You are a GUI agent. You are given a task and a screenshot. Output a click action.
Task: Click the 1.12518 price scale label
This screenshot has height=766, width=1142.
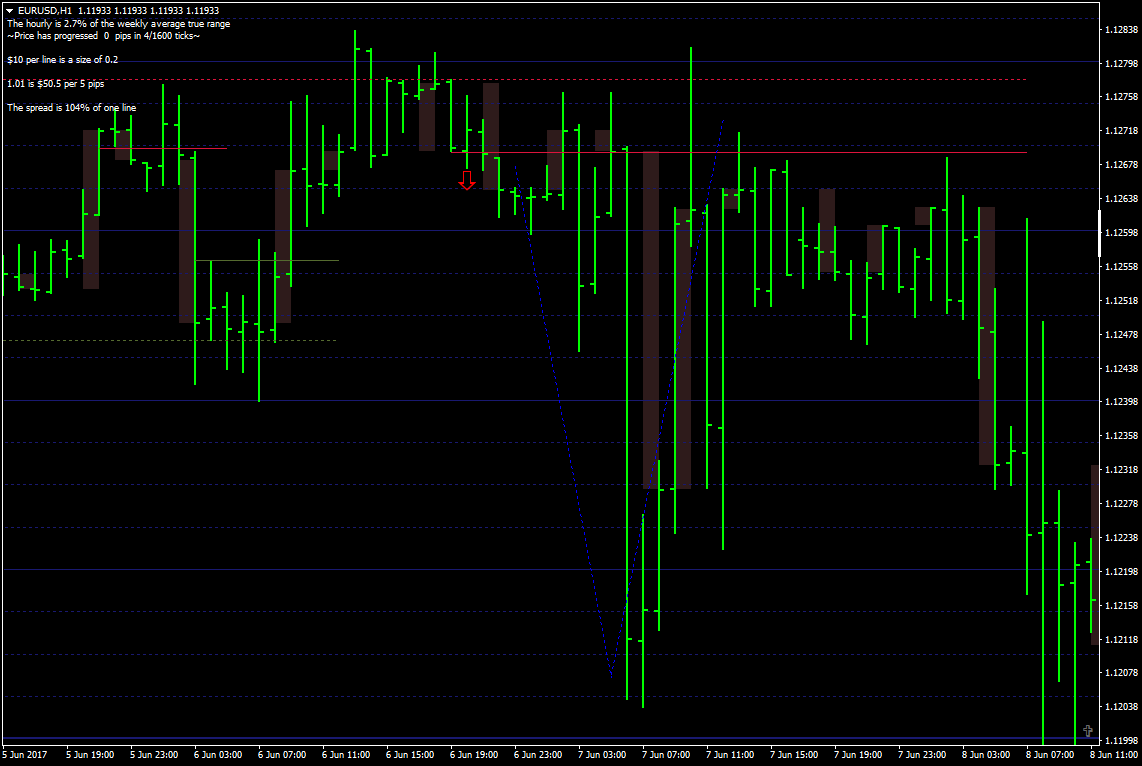coord(1121,301)
